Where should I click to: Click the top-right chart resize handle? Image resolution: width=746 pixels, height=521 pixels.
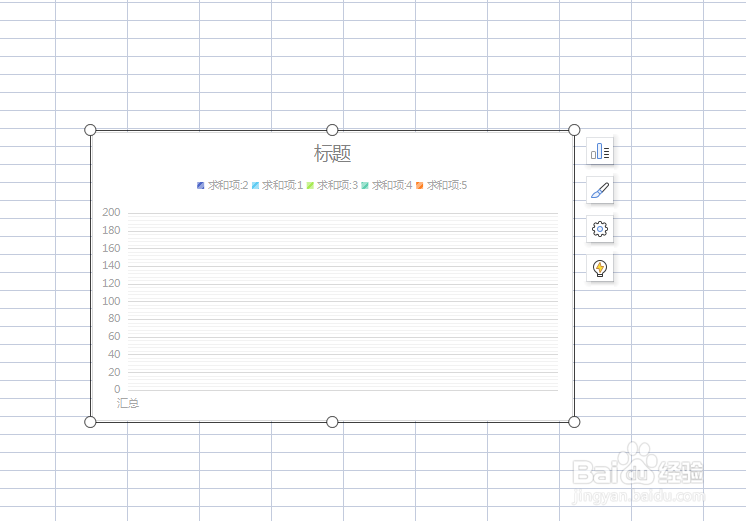coord(574,130)
